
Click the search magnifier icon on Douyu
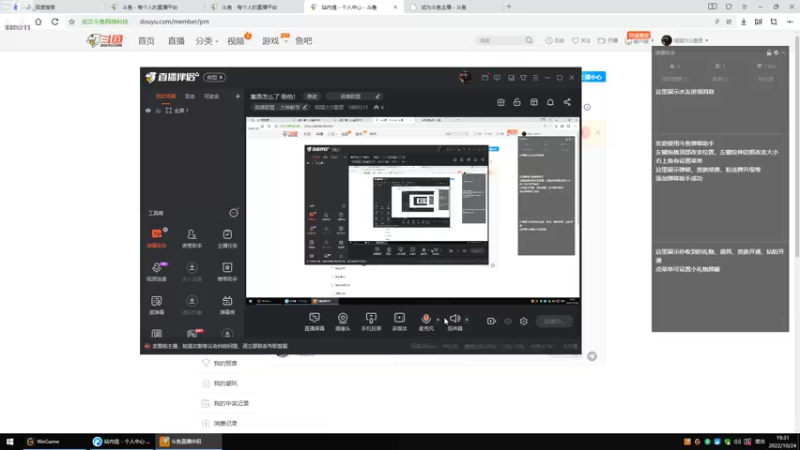[x=529, y=40]
